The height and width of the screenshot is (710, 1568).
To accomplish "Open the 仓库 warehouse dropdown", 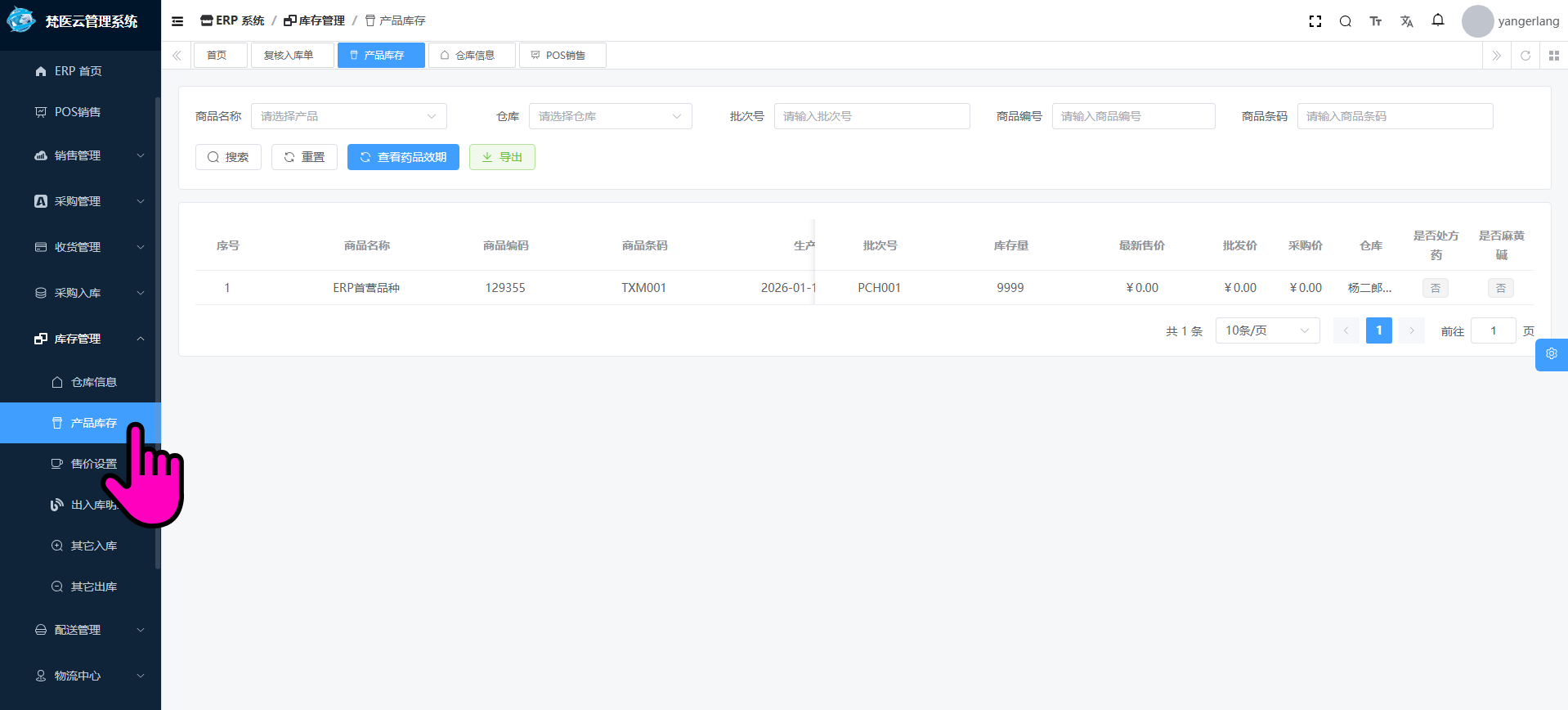I will [x=610, y=116].
